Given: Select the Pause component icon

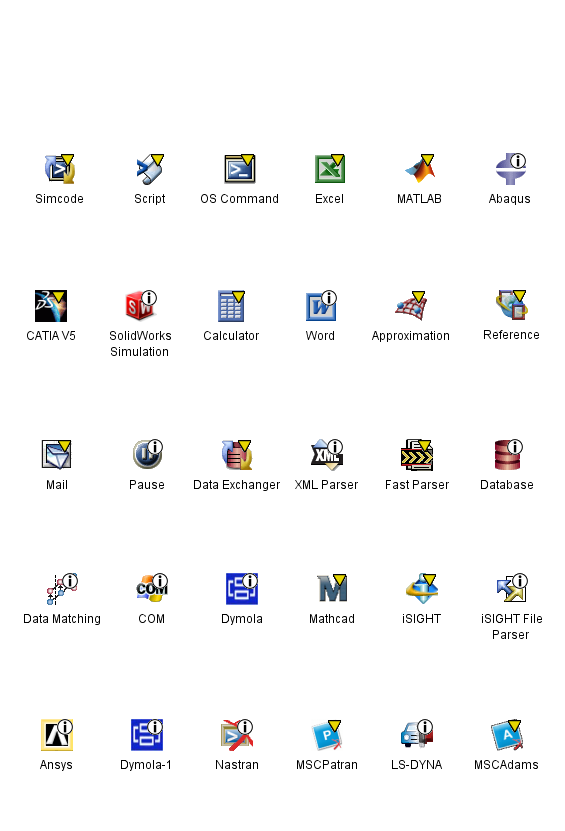Looking at the screenshot, I should [147, 454].
